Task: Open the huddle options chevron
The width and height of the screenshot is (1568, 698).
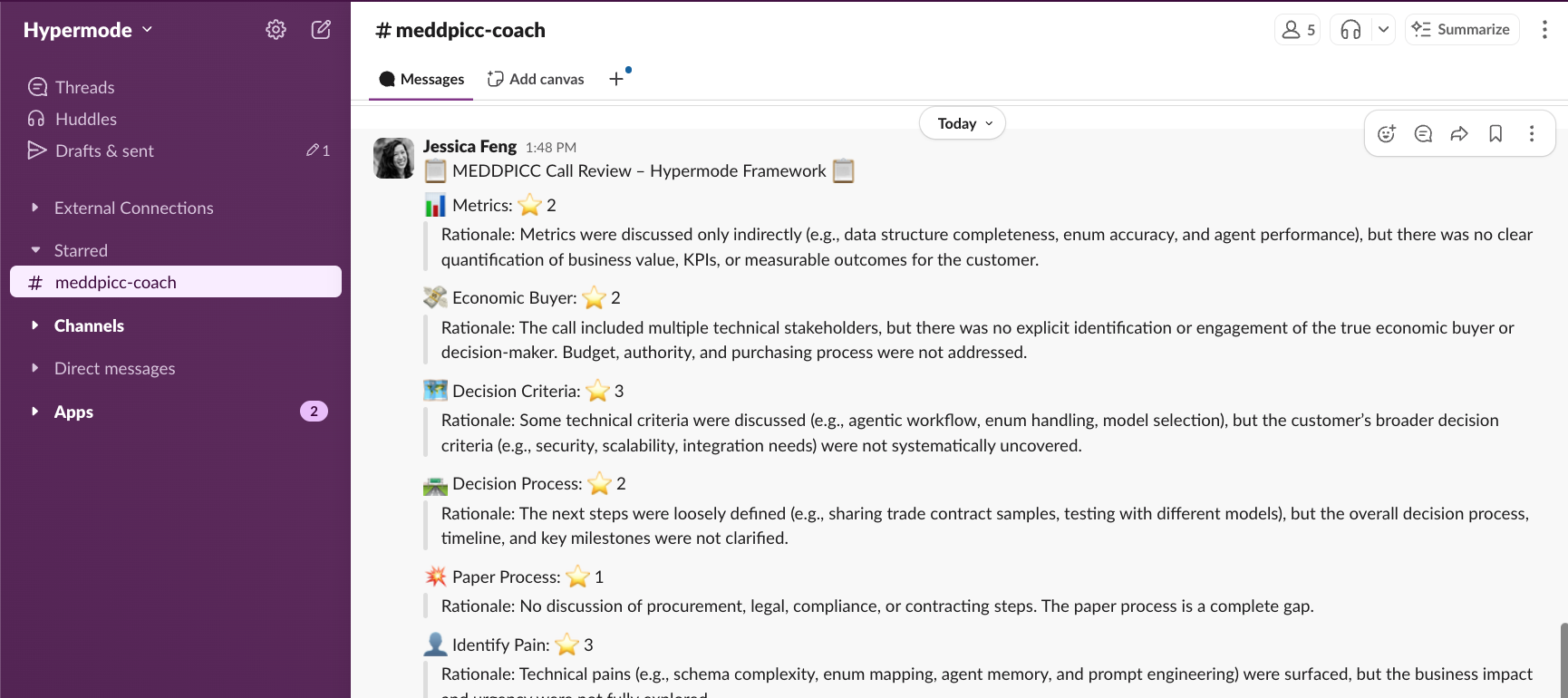Action: 1383,29
